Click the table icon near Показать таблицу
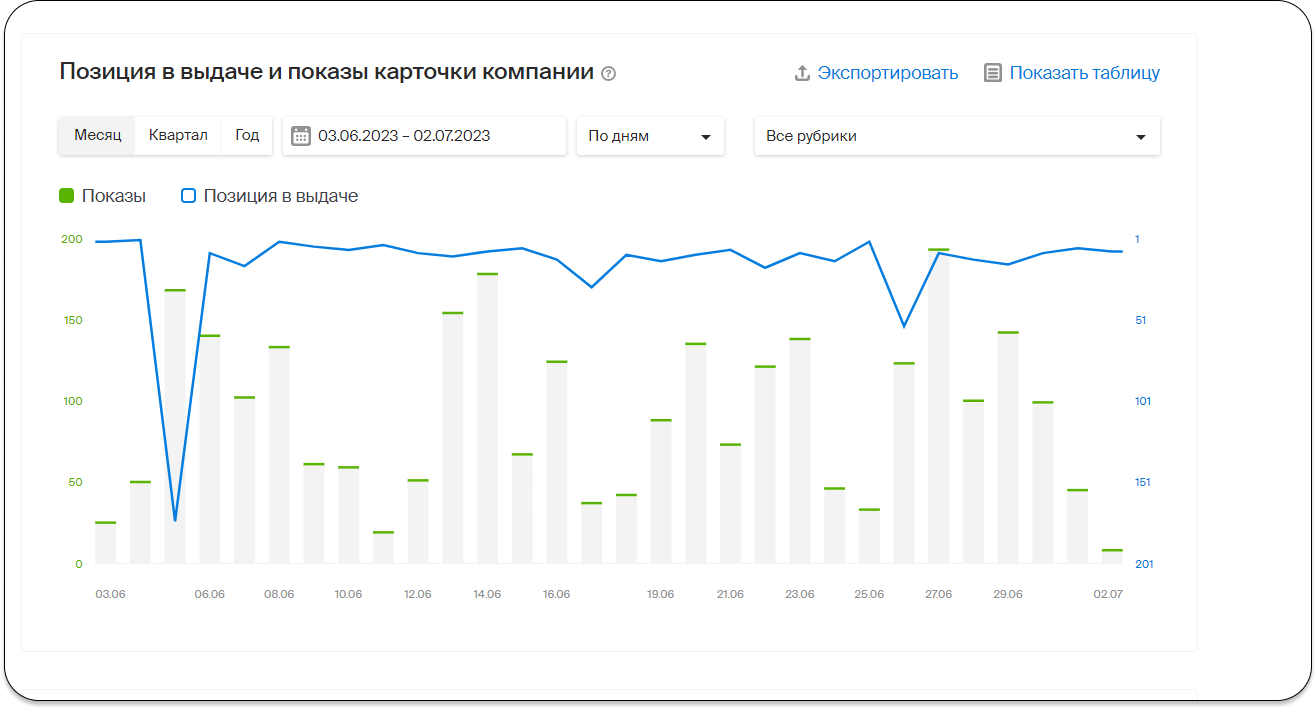Screen dimensions: 1316x709 (x=992, y=73)
